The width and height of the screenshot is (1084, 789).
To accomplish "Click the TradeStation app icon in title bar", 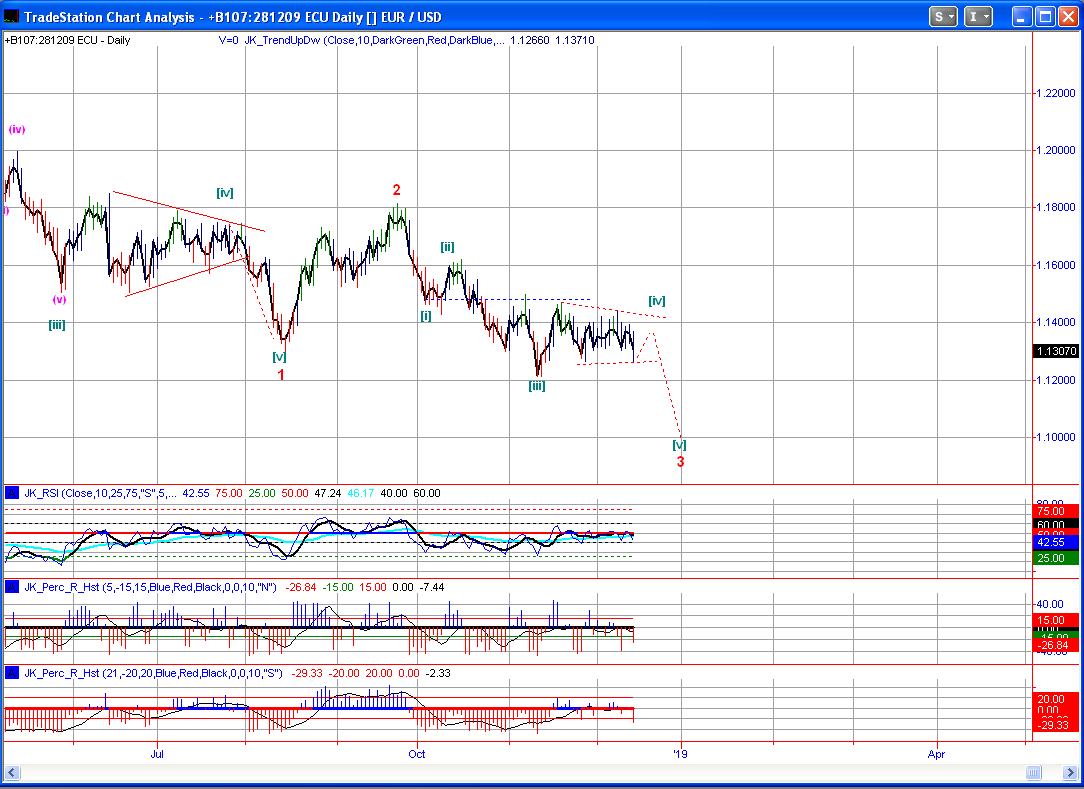I will coord(11,17).
